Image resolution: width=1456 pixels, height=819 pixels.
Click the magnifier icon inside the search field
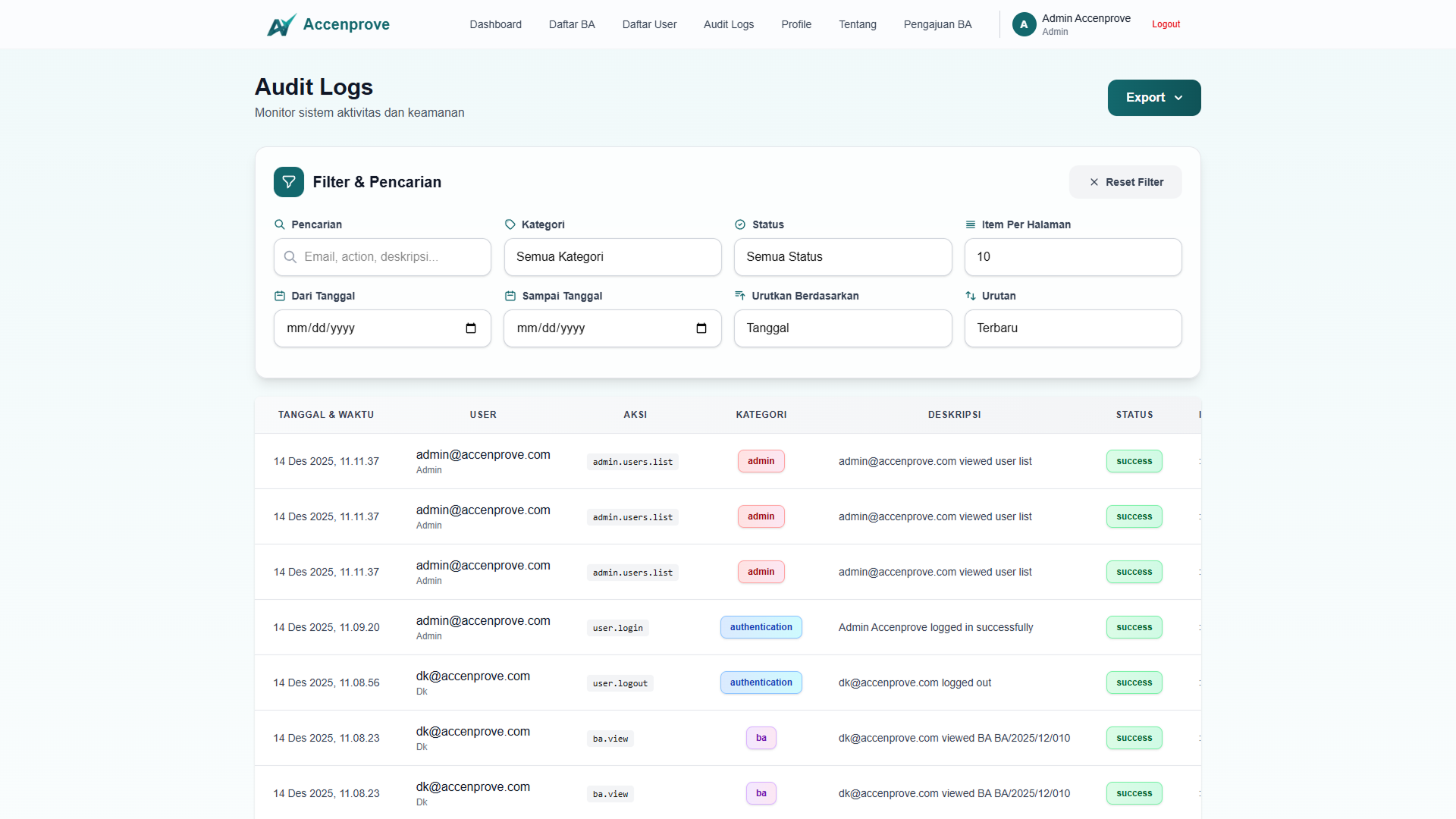pyautogui.click(x=291, y=257)
